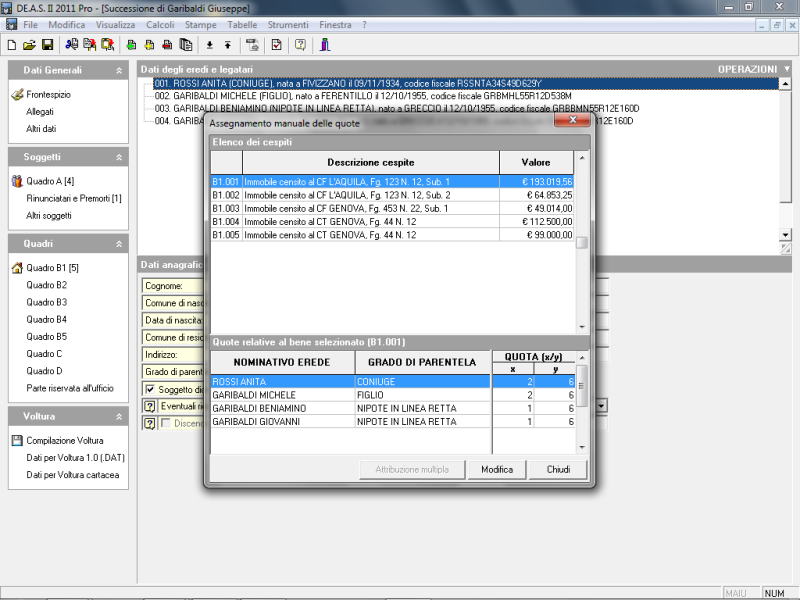Viewport: 800px width, 600px height.
Task: Click the Descrizione cespite column header
Action: 371,163
